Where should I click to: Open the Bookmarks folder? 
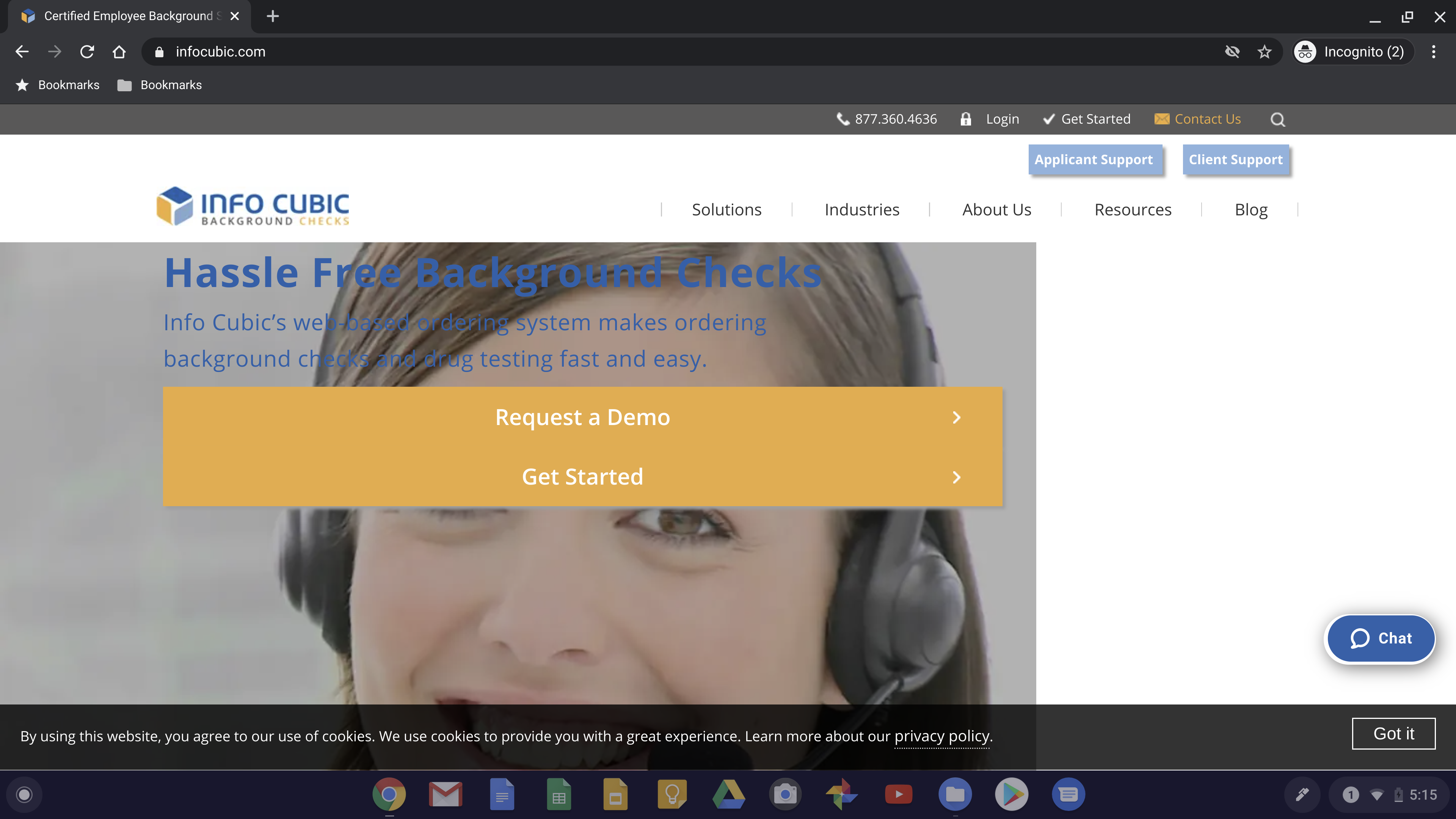click(x=160, y=85)
